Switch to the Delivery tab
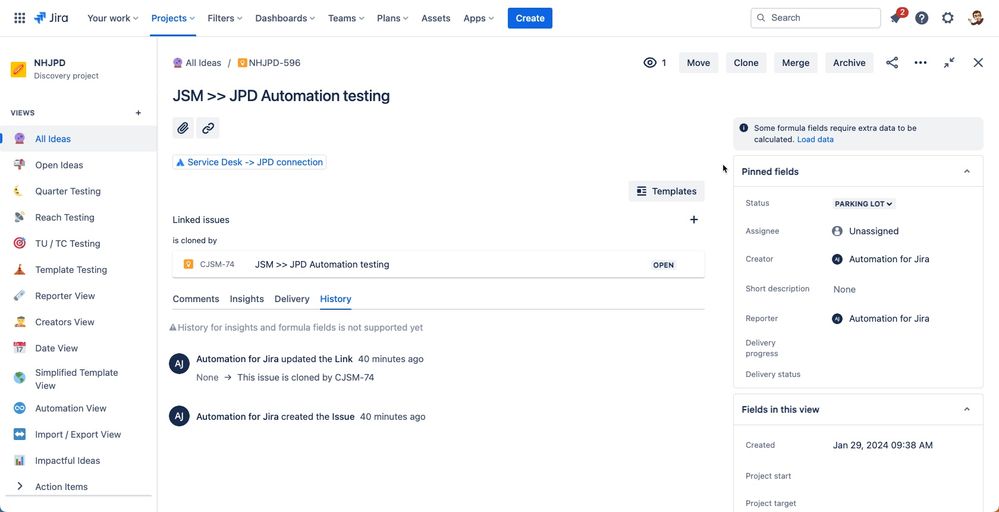This screenshot has height=512, width=999. point(292,299)
